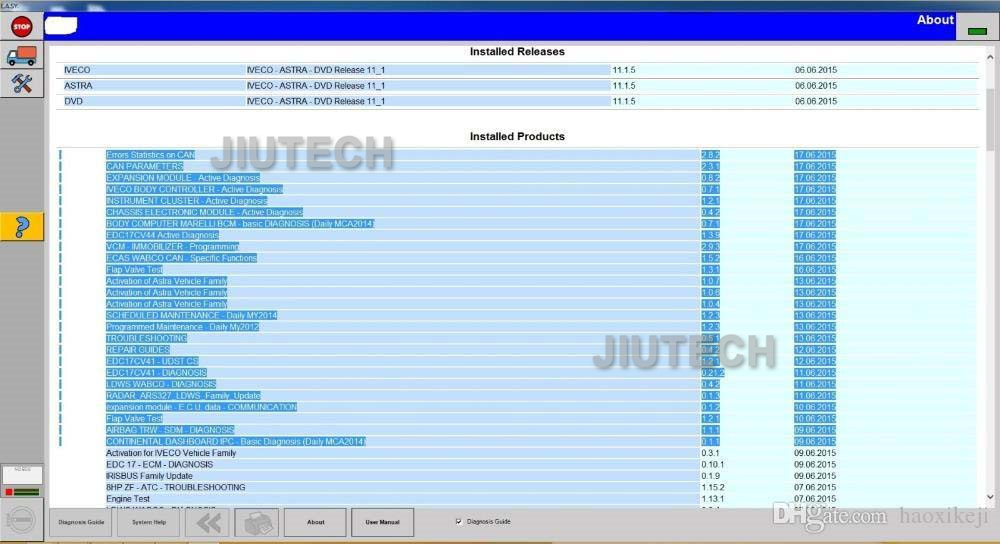Select 'INSTRUMENT CLUSTER - Active Diagnosis' row
This screenshot has width=1000, height=544.
coord(517,201)
